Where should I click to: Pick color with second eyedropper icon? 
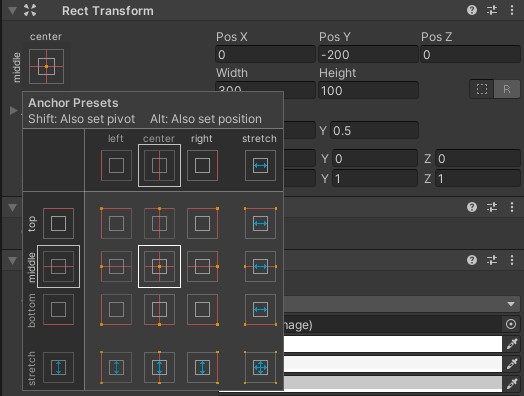512,364
